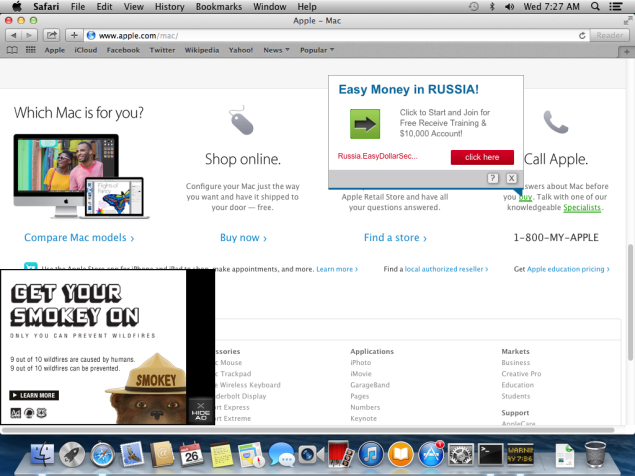This screenshot has height=476, width=635.
Task: Hide the Smokey Bear ad
Action: [x=201, y=411]
